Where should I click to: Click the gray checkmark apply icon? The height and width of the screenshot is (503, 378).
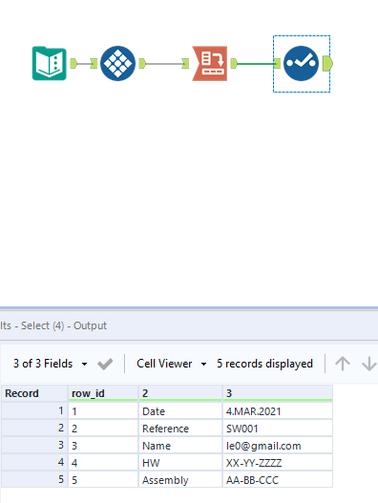click(105, 364)
